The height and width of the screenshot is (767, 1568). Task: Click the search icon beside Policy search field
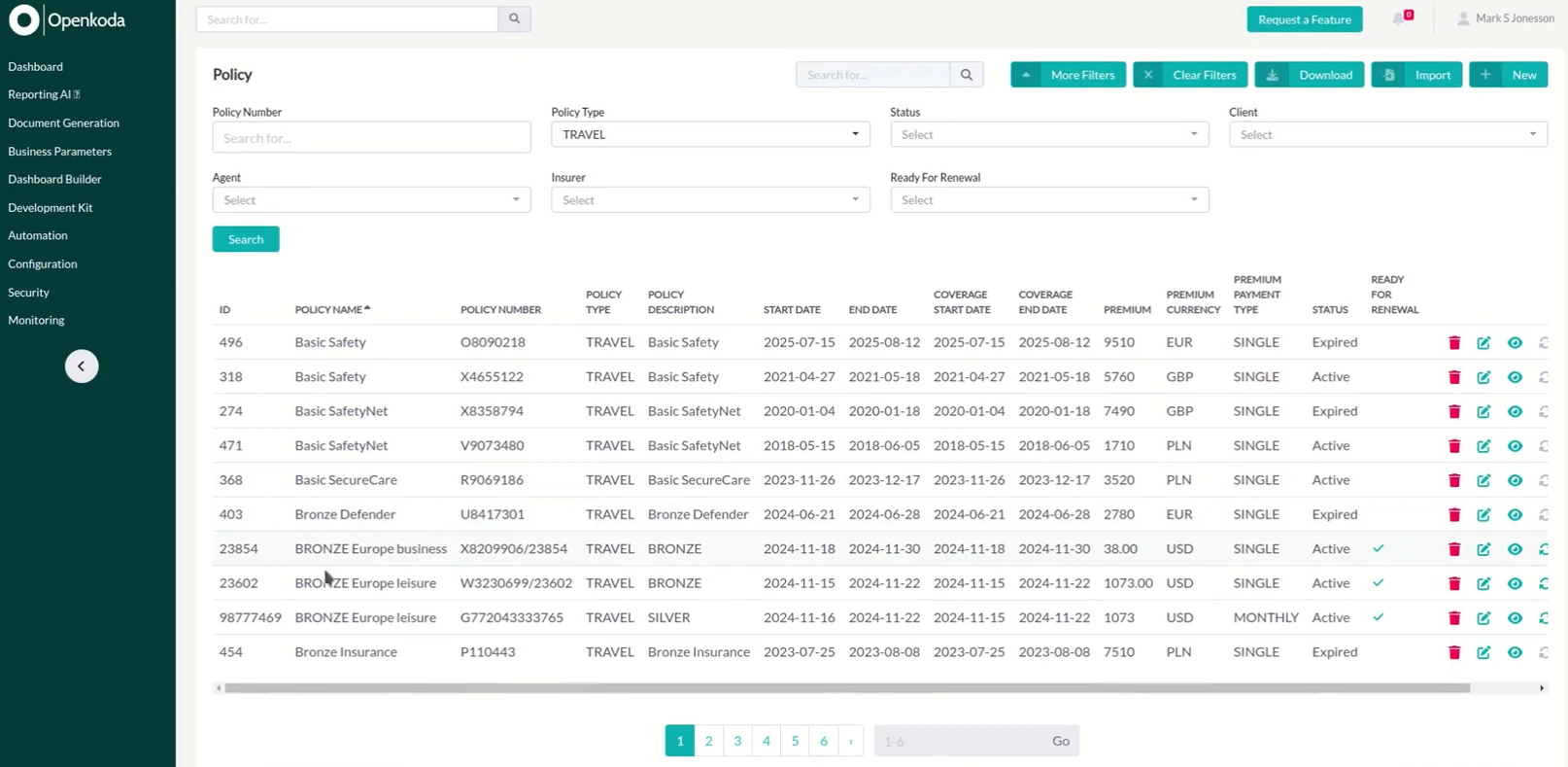point(967,75)
